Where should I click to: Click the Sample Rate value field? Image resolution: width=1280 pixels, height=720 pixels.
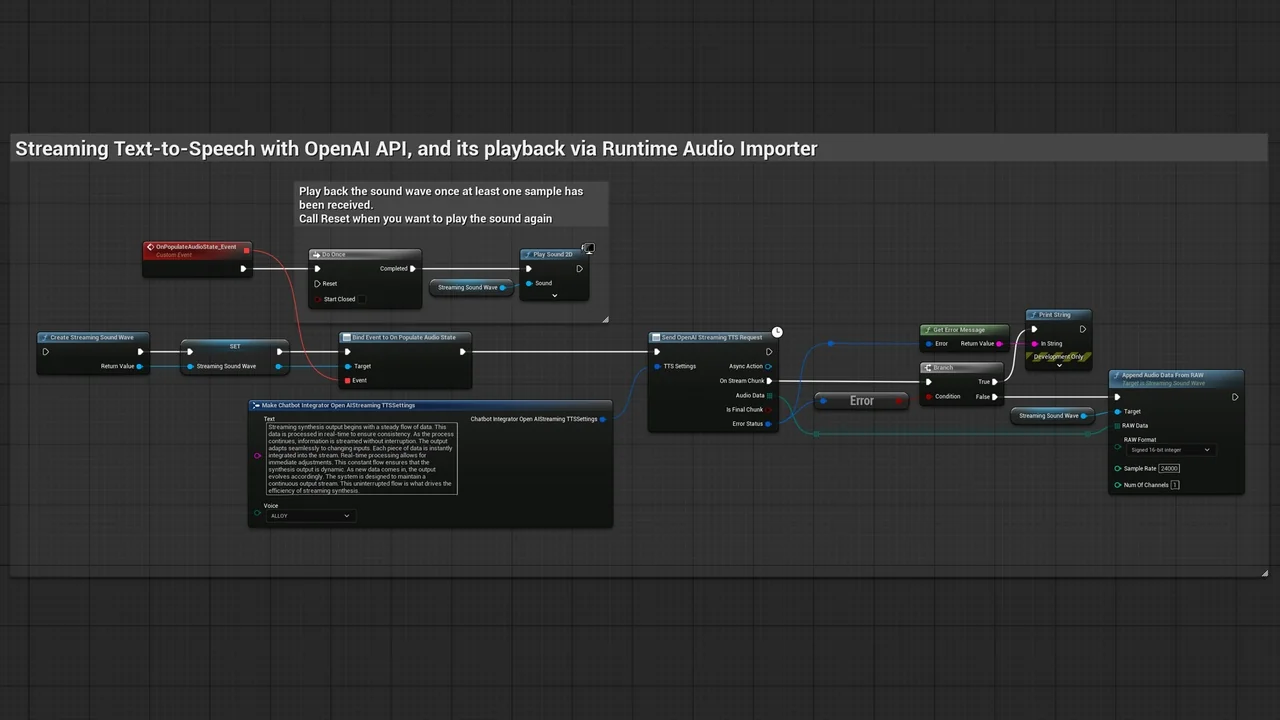coord(1169,468)
